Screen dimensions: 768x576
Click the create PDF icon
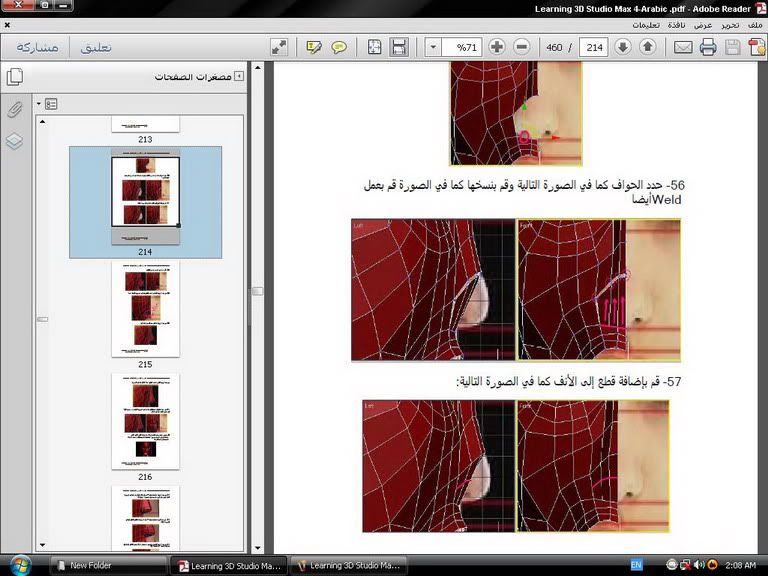(x=757, y=48)
